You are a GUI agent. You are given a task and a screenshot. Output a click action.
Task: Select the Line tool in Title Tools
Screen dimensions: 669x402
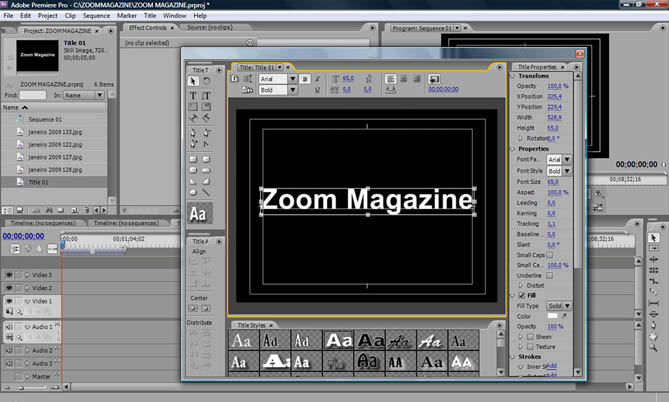[206, 192]
